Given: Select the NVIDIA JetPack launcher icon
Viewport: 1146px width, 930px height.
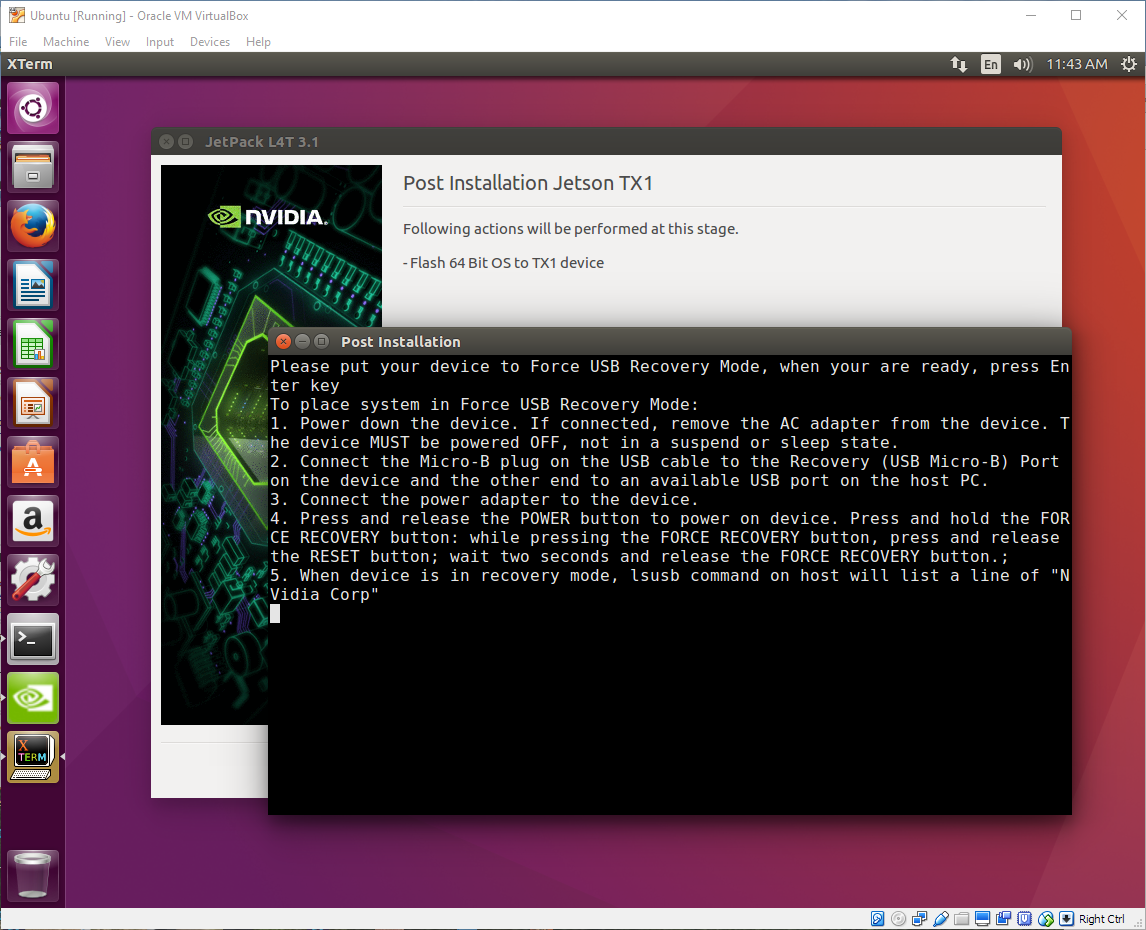Looking at the screenshot, I should pos(33,698).
